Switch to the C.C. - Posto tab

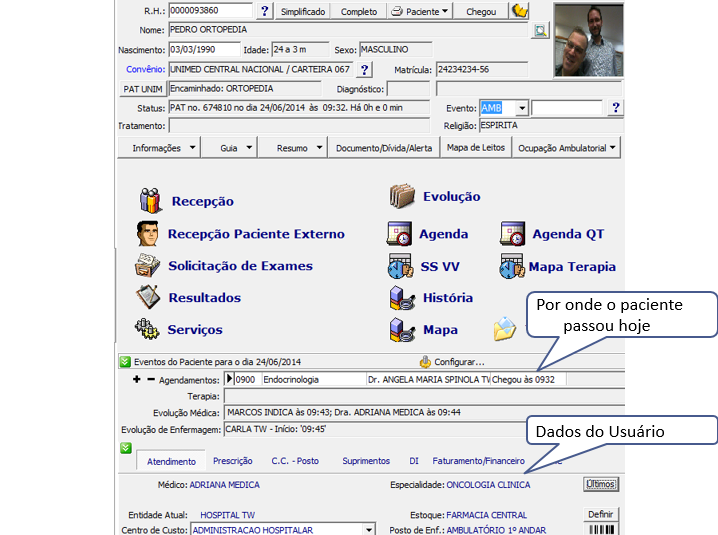pyautogui.click(x=295, y=461)
